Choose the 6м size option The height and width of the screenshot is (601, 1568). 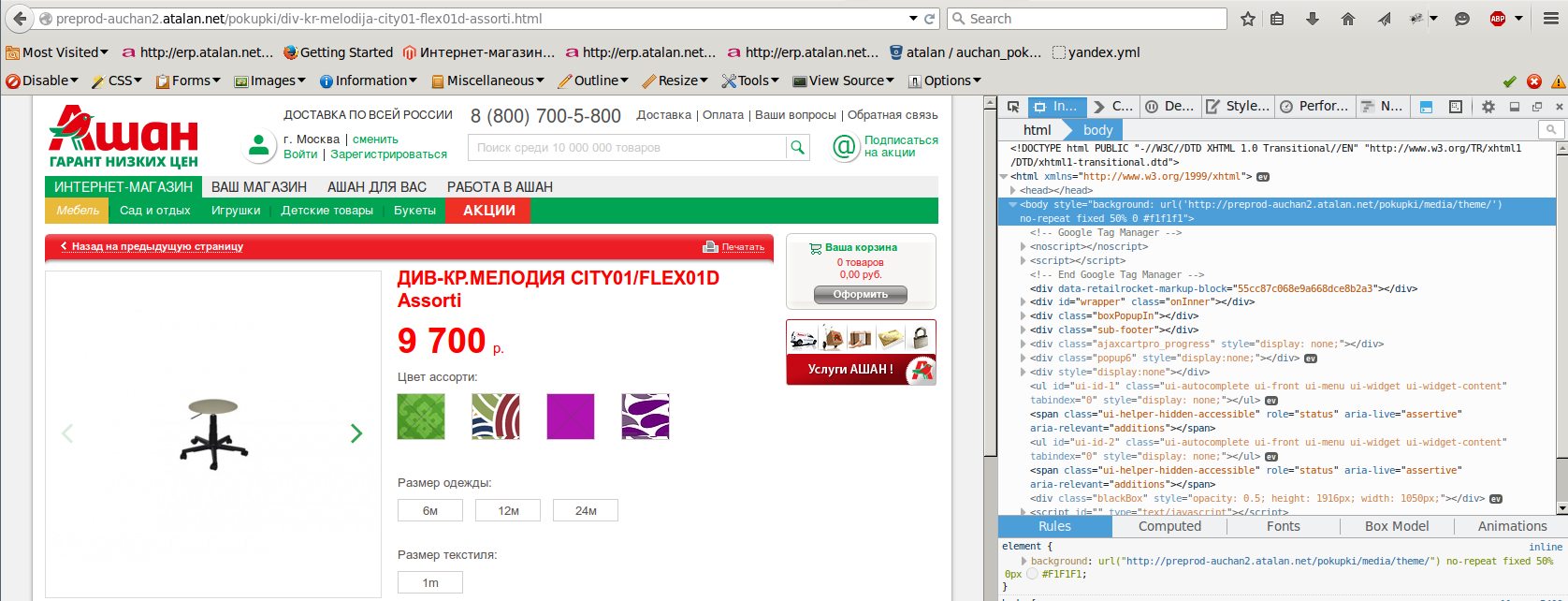(430, 511)
